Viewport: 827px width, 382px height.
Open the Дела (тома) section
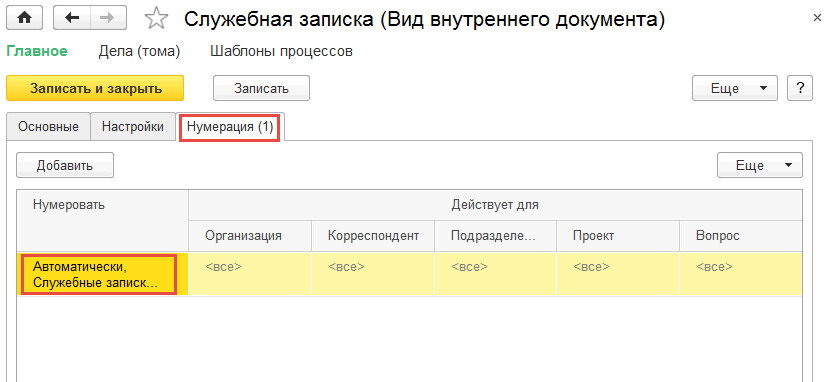pos(139,52)
